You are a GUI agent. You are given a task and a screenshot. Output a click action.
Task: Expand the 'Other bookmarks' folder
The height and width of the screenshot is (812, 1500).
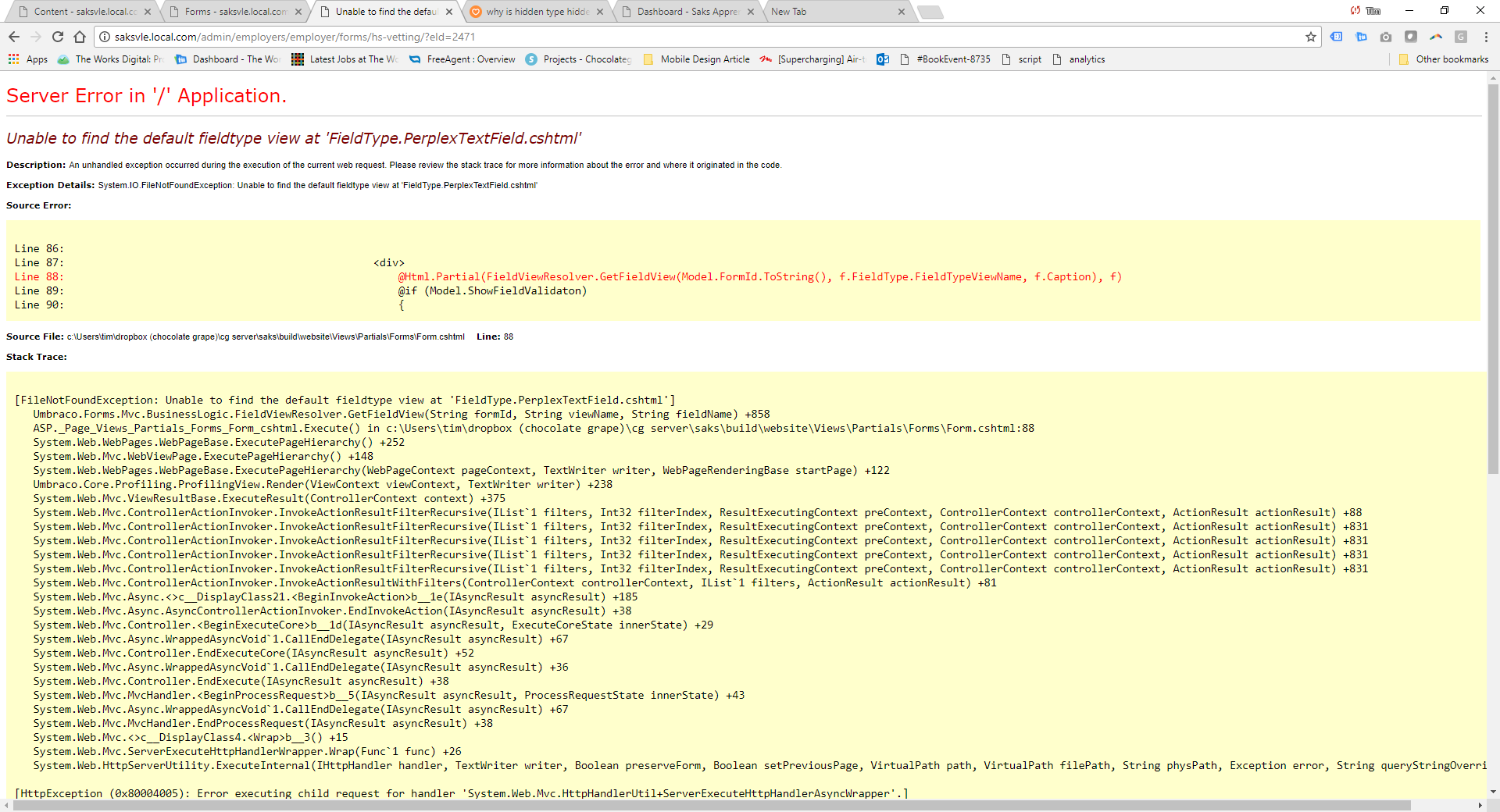tap(1444, 59)
